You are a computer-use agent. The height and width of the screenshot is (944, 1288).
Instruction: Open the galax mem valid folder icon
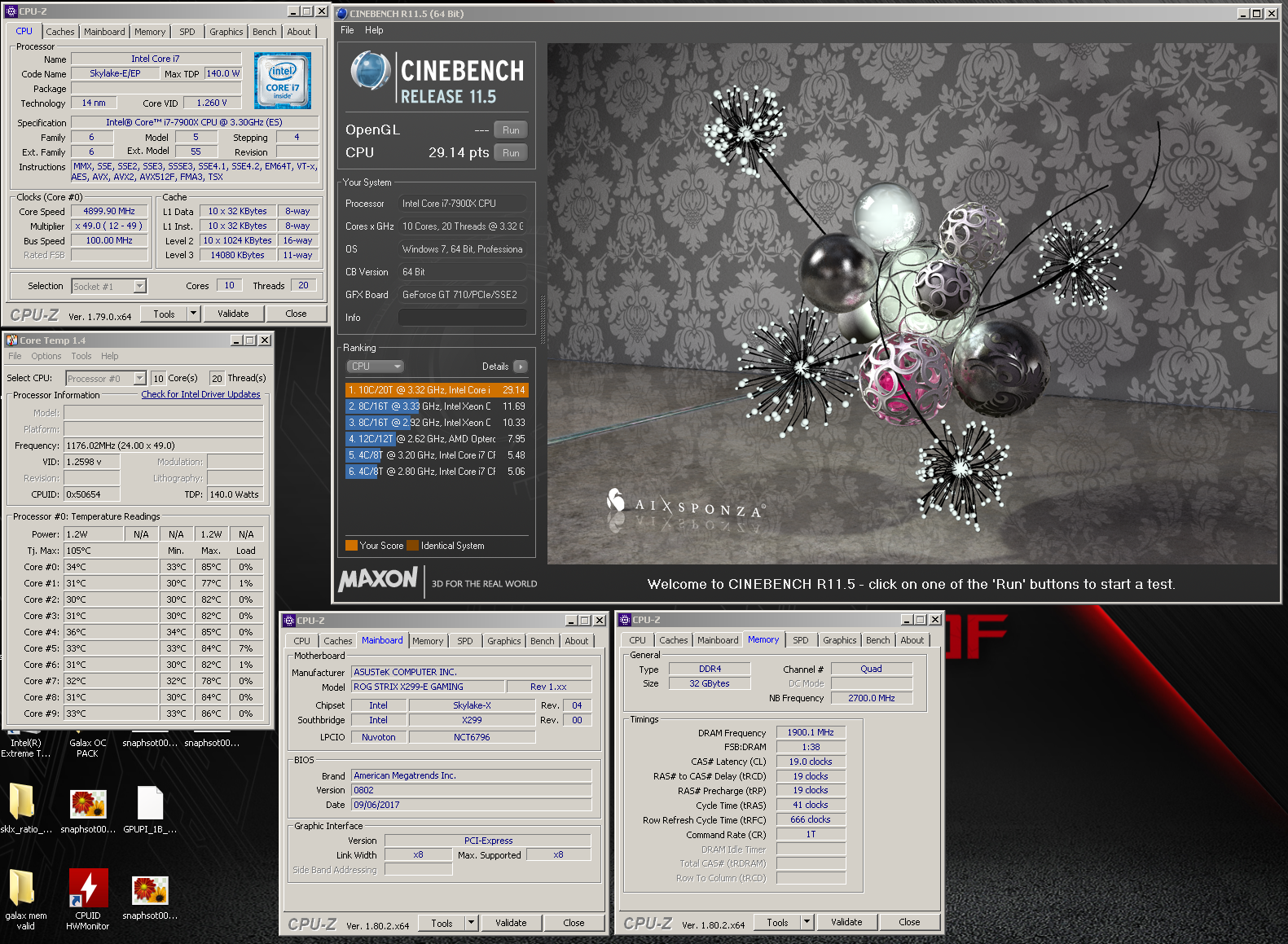(22, 887)
